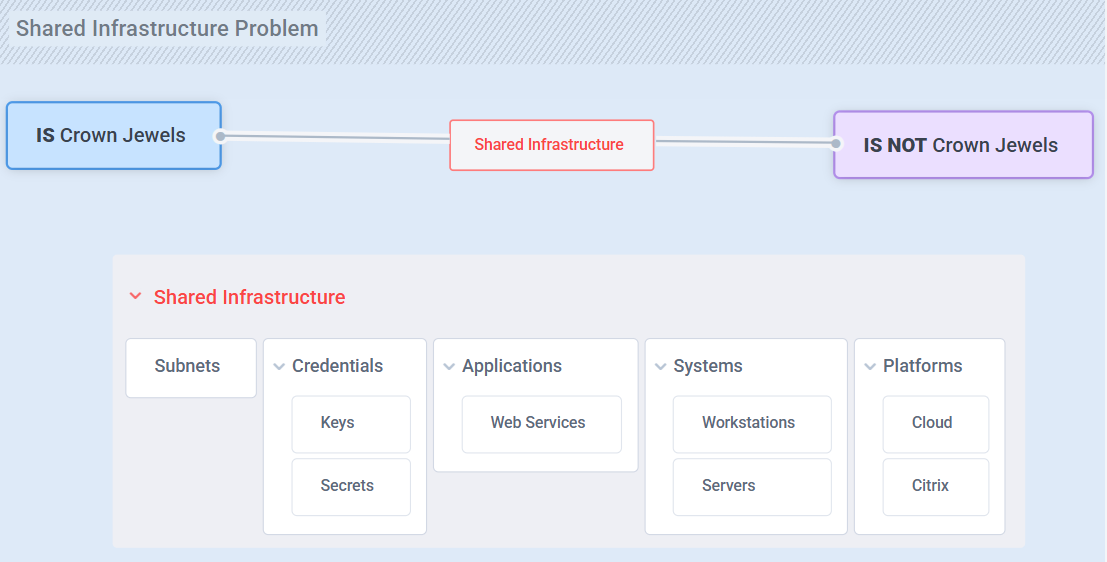Select the Subnets card
This screenshot has width=1107, height=562.
pos(190,367)
